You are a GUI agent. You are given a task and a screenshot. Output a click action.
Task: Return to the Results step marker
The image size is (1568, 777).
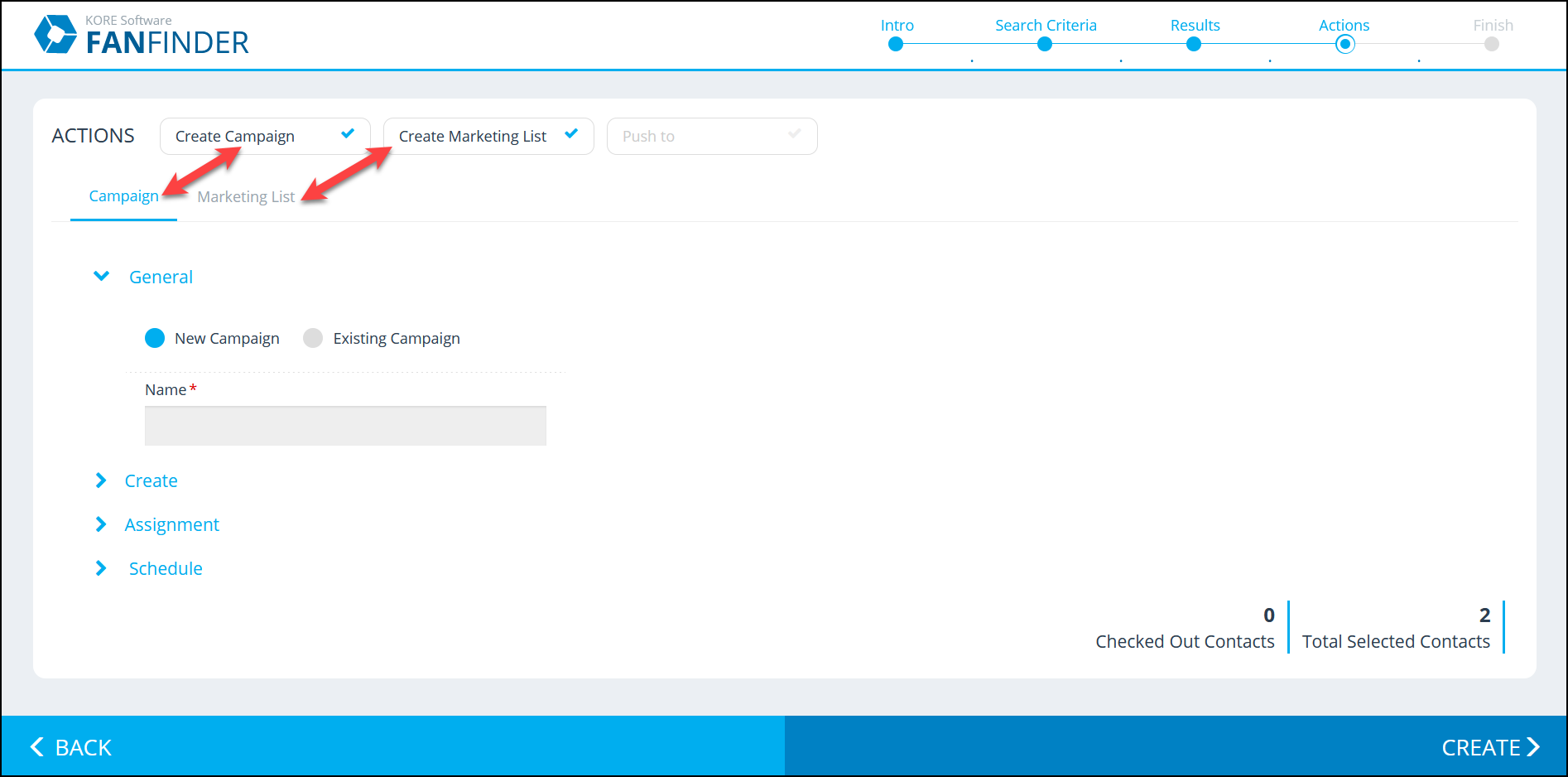pyautogui.click(x=1194, y=44)
